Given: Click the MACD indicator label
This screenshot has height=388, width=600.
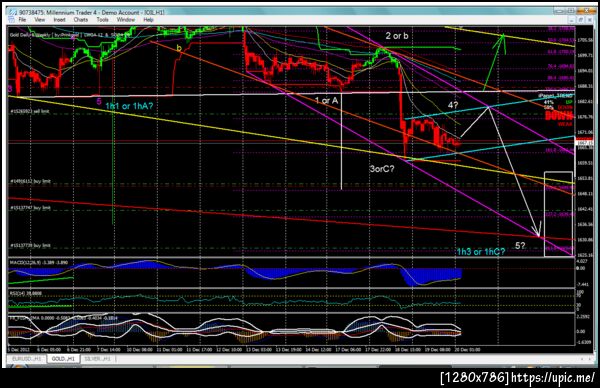Looking at the screenshot, I should click(39, 262).
